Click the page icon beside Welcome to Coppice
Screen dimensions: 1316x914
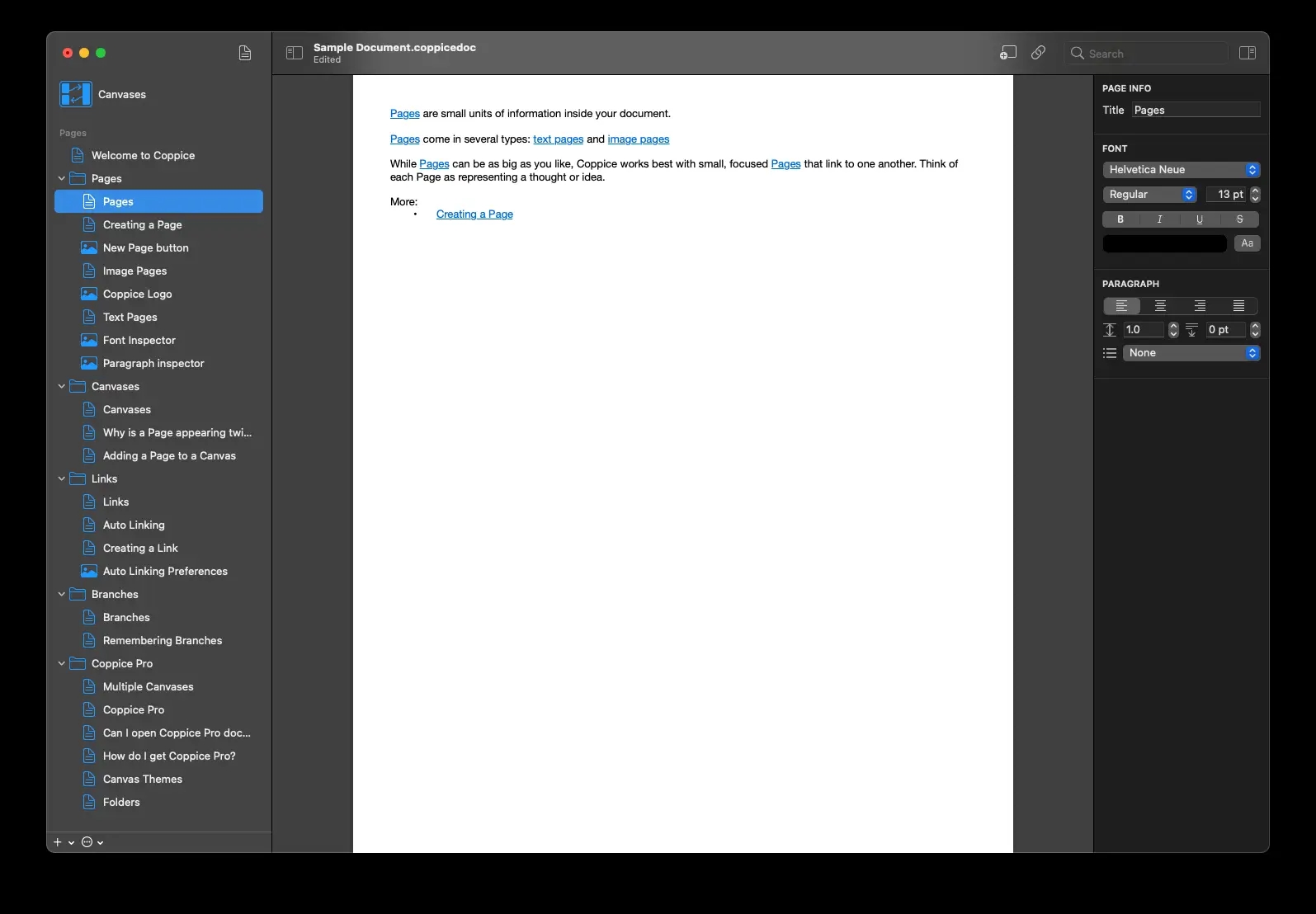(x=78, y=155)
